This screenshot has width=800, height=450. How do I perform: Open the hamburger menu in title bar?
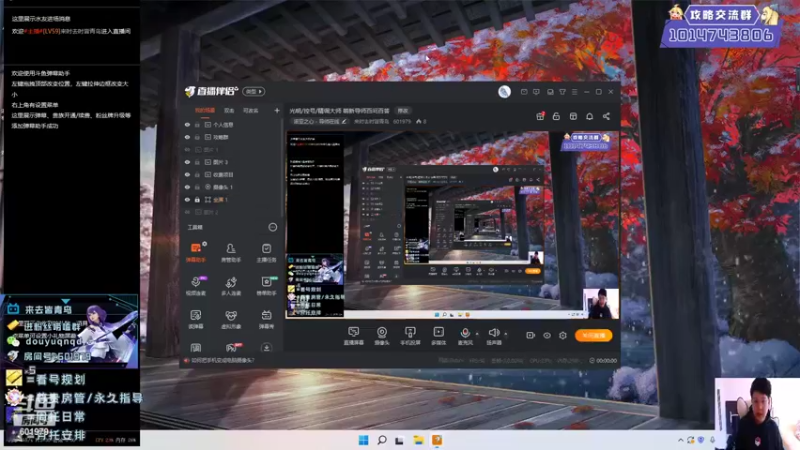pos(574,92)
